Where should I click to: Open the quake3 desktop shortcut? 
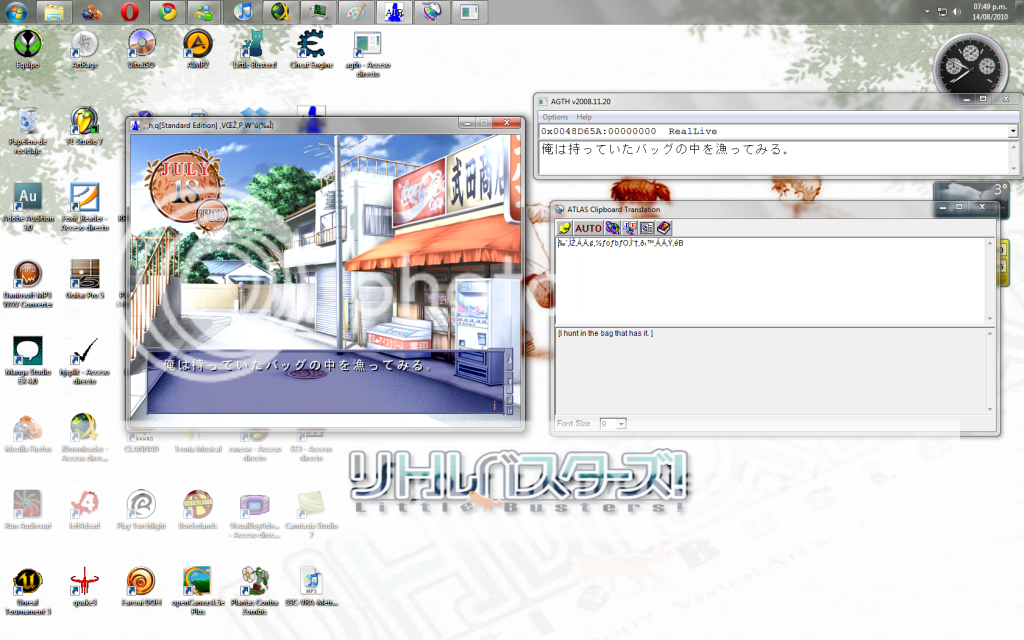85,586
